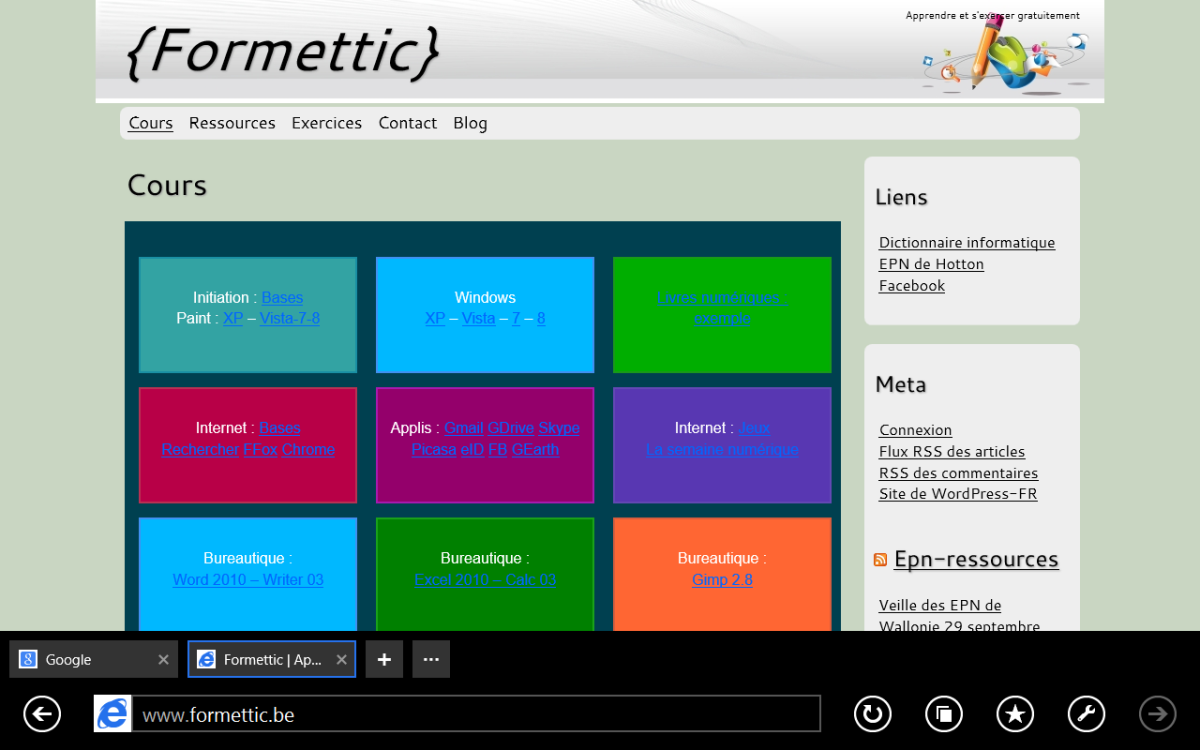Click the Gmail link in Applis tile
Viewport: 1200px width, 750px height.
[463, 428]
